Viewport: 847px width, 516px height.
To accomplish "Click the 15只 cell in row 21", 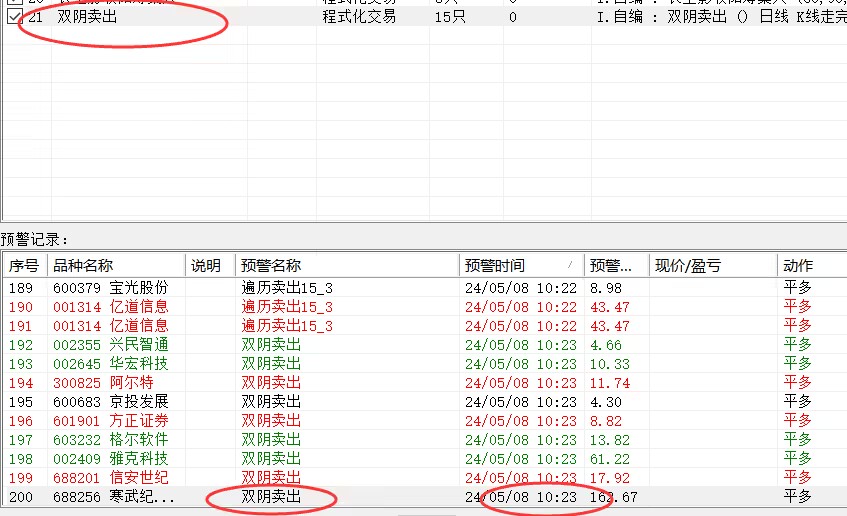I will [450, 17].
